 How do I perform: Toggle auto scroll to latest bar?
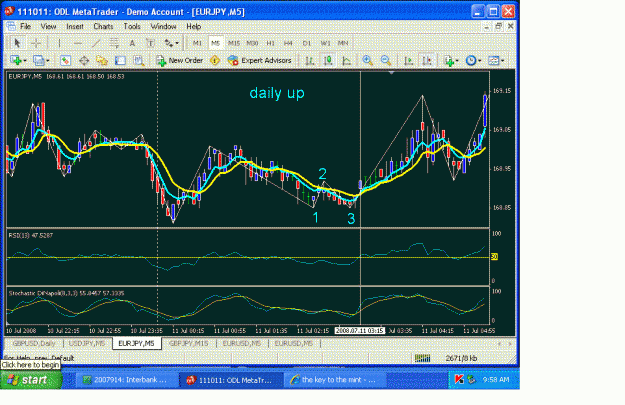(408, 61)
